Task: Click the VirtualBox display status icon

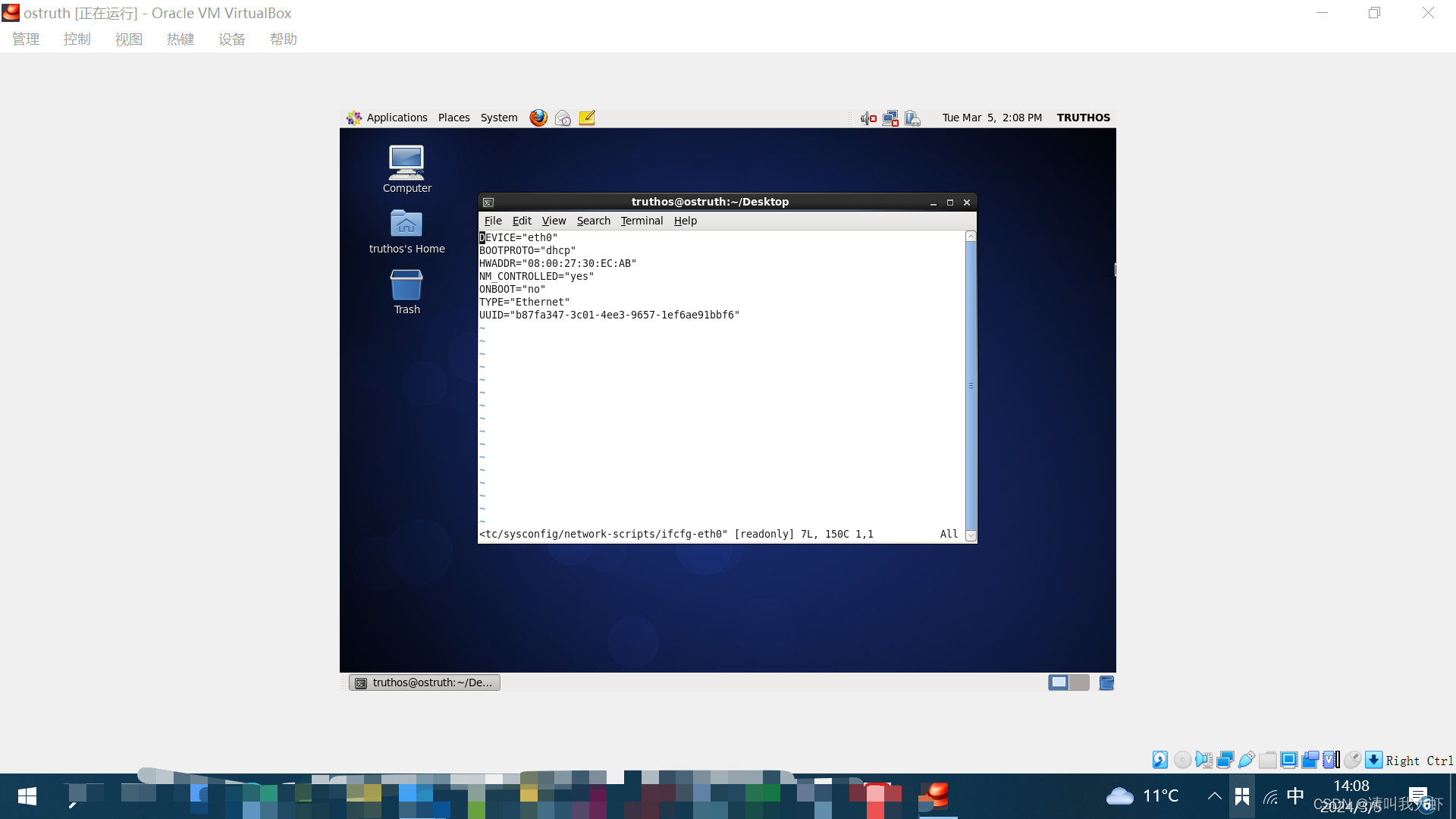Action: click(1288, 760)
